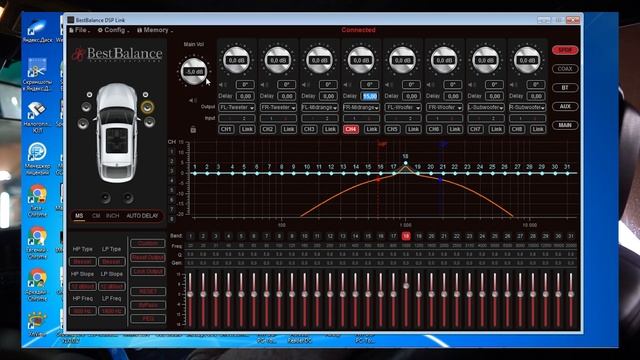Click EQ point 18 on the graph
The image size is (640, 360).
point(405,163)
